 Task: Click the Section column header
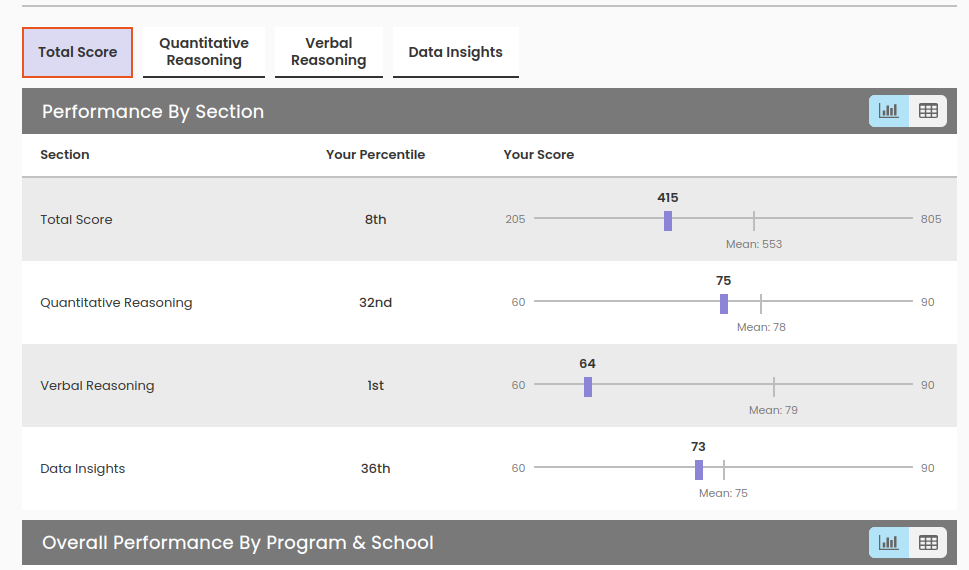tap(65, 155)
